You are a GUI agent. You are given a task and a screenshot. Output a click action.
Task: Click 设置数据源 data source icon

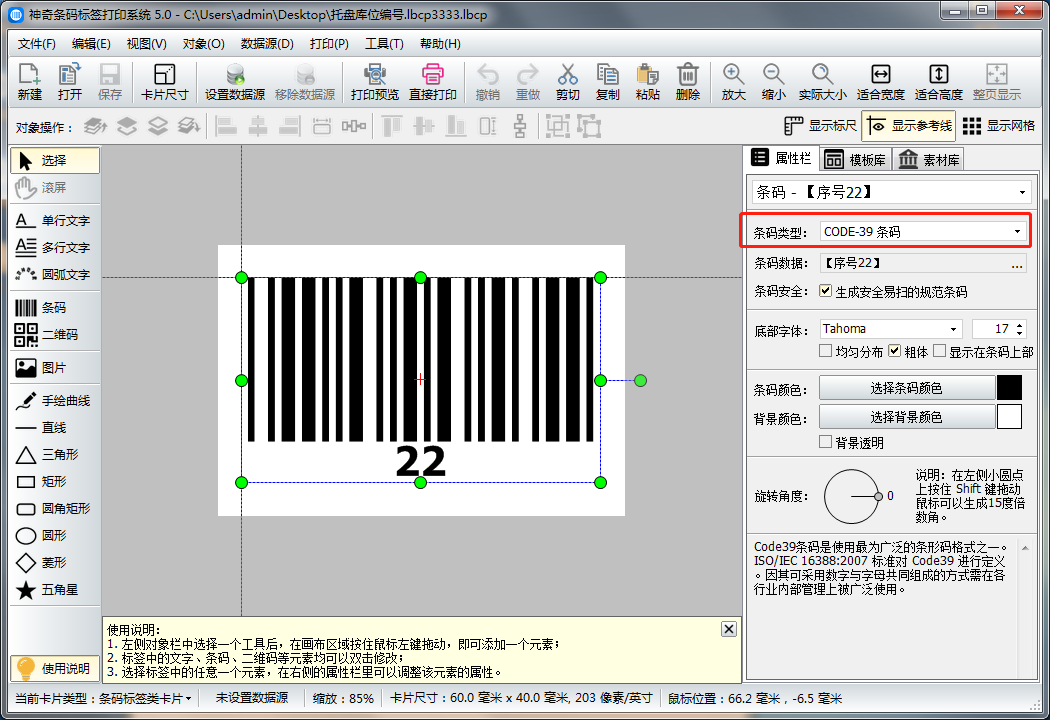(235, 82)
